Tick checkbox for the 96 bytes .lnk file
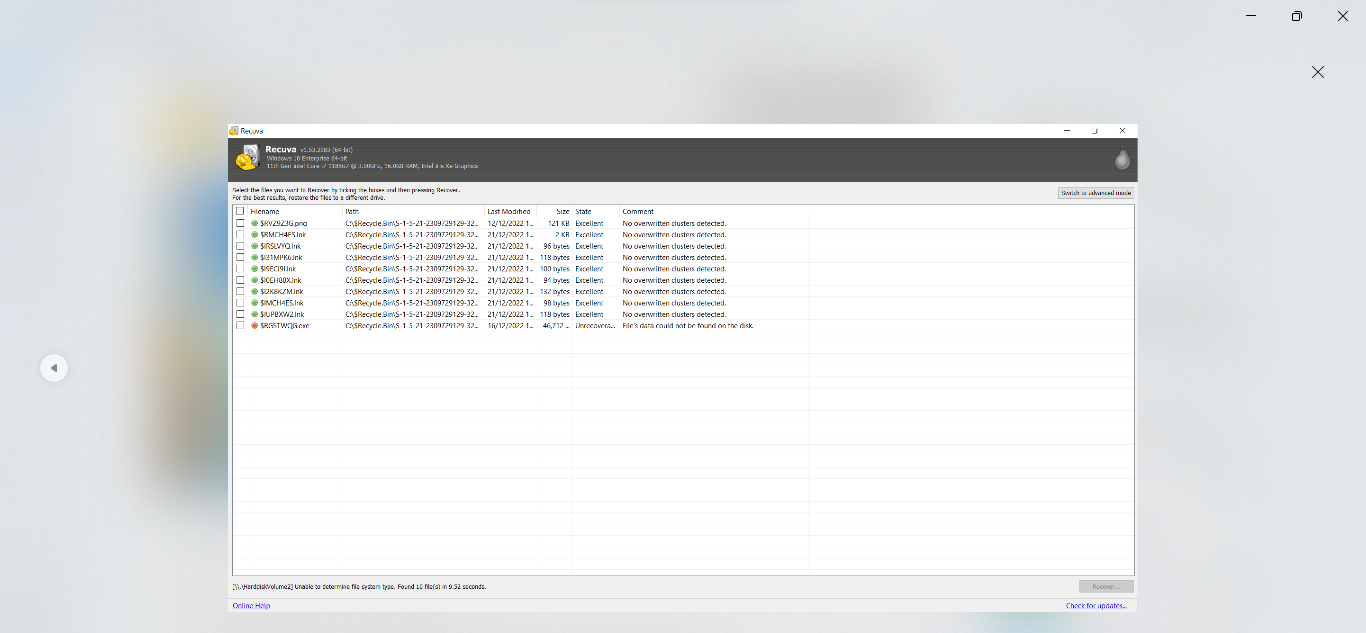 [x=240, y=246]
